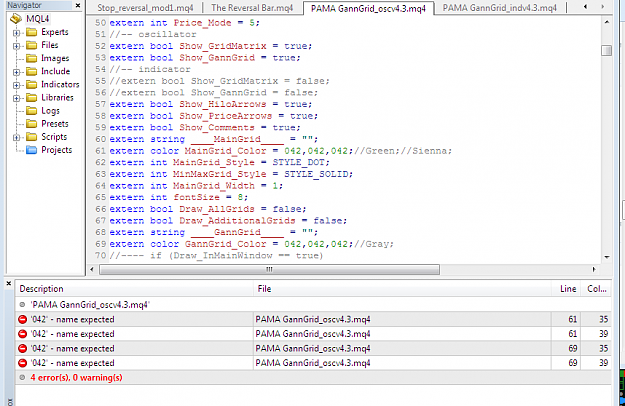Click red error icon for line 69 col 39
The image size is (625, 406).
tap(23, 363)
